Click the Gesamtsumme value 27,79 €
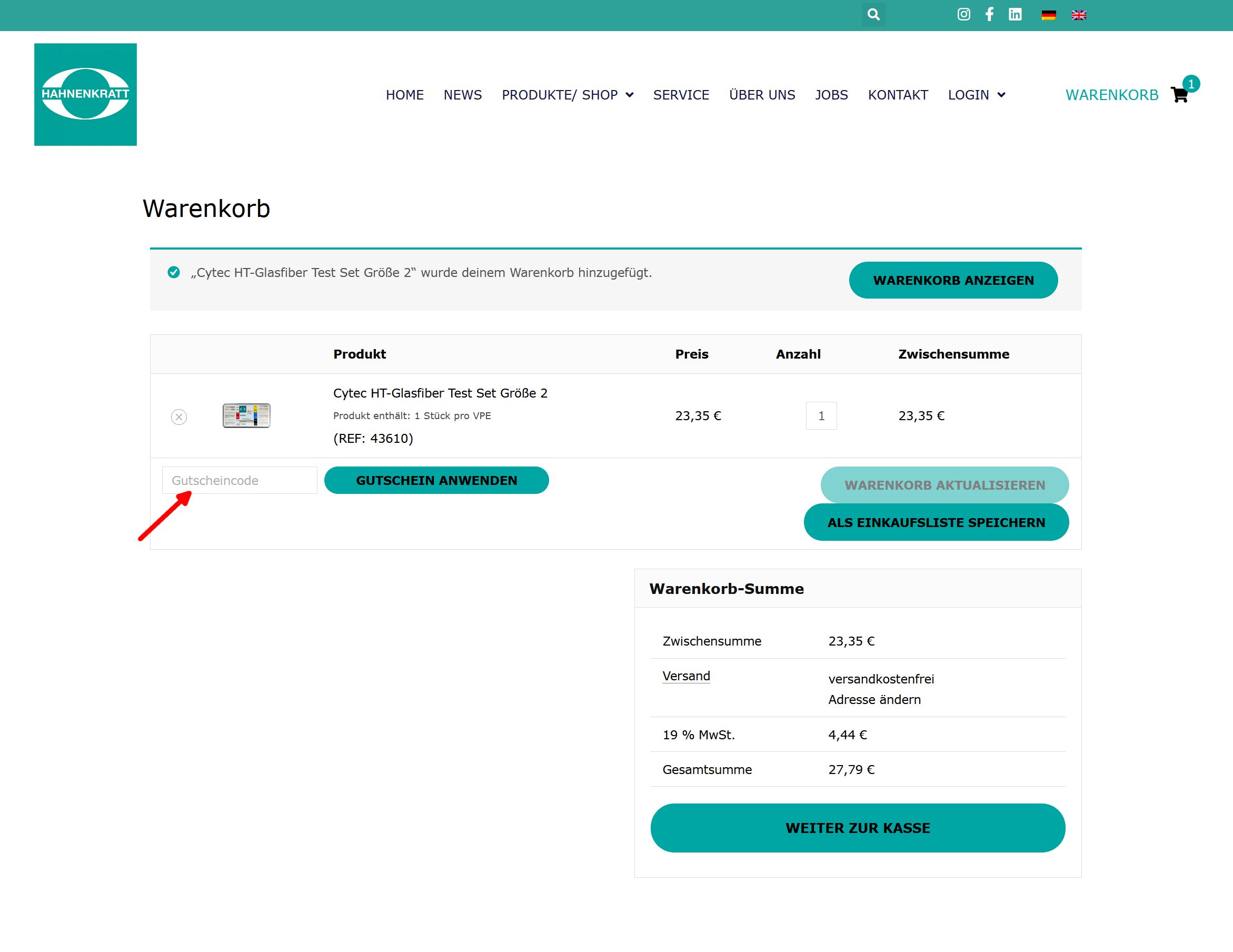 coord(851,770)
